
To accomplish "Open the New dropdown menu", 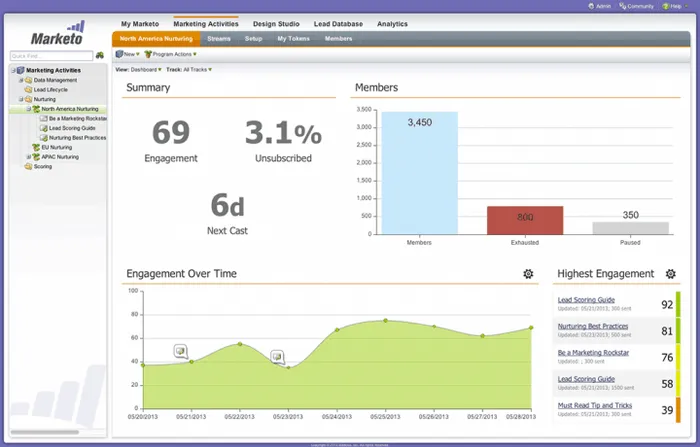I will tap(127, 54).
